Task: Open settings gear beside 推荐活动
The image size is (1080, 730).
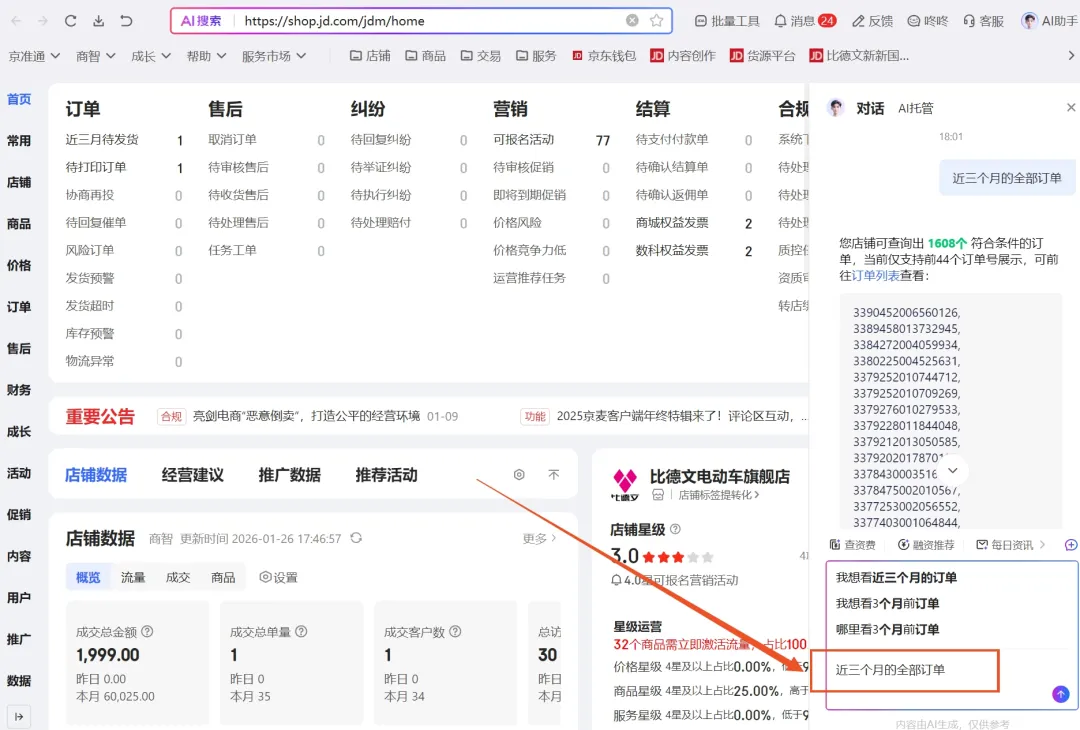Action: click(x=519, y=474)
